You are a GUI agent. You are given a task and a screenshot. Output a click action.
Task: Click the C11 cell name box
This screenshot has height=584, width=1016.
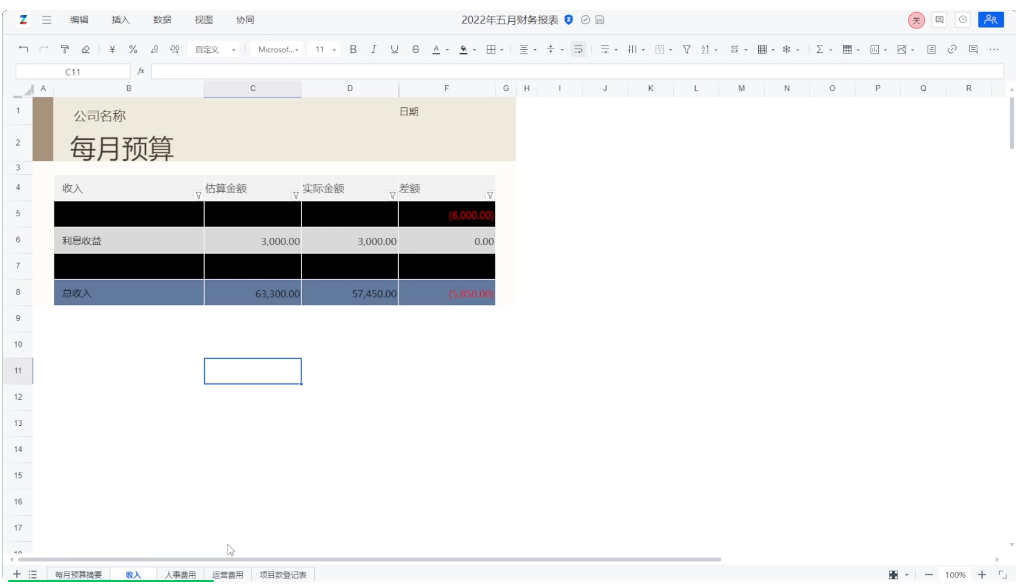click(x=73, y=72)
